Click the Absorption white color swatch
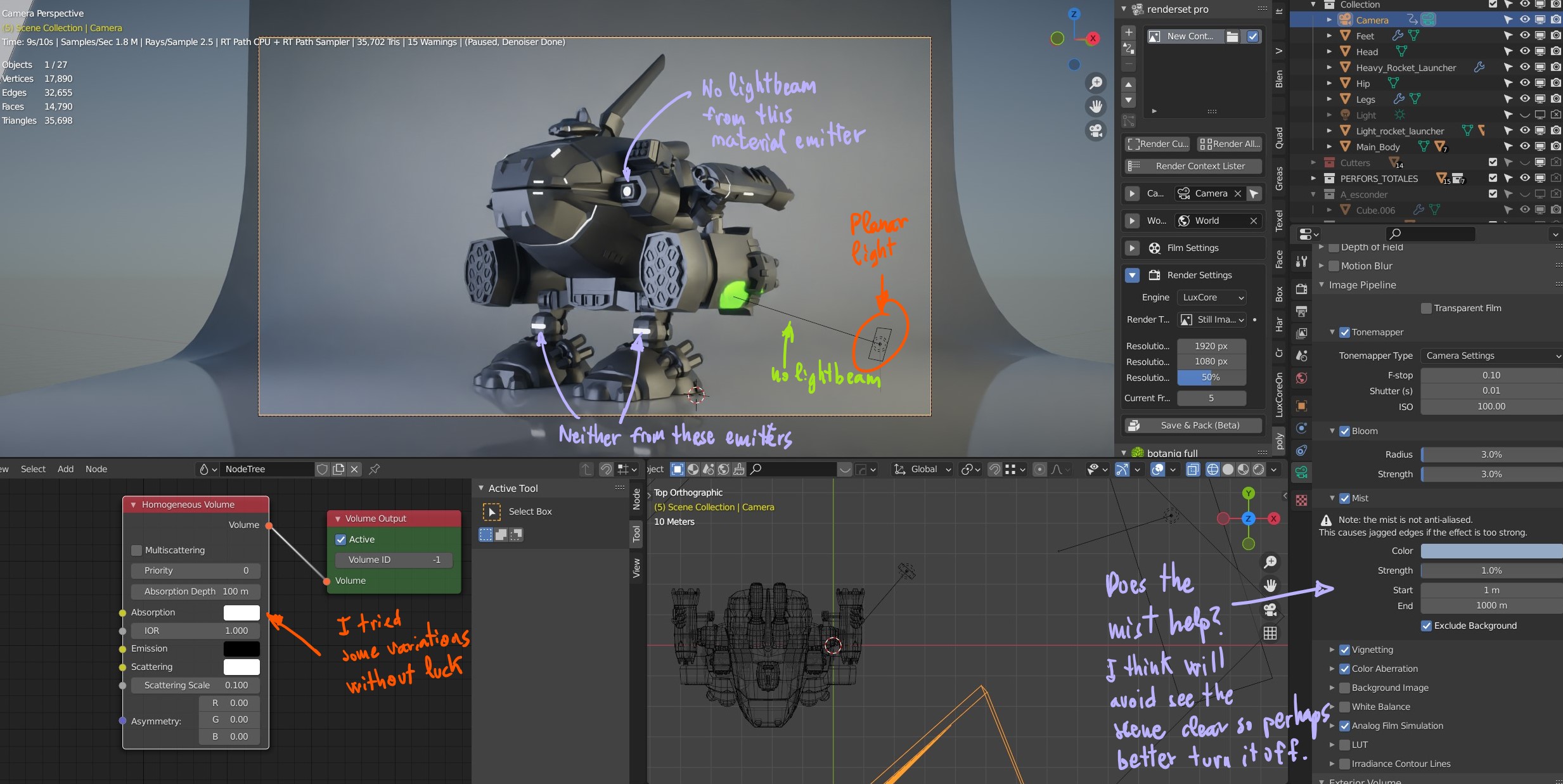Image resolution: width=1563 pixels, height=784 pixels. pos(241,612)
